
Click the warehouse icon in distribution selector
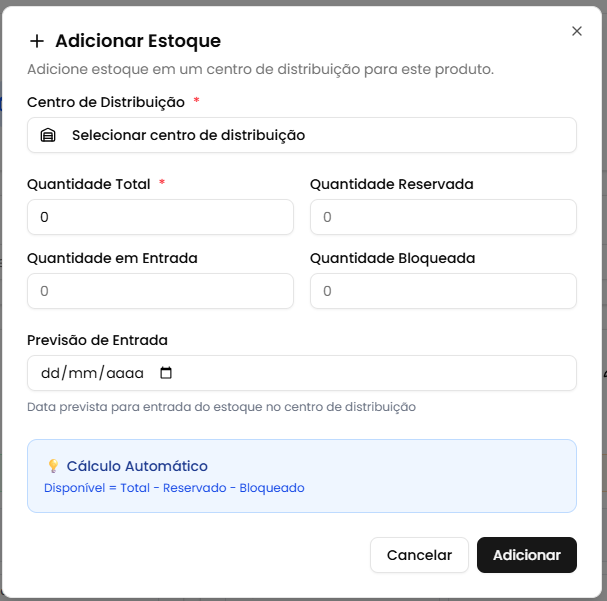[x=48, y=135]
